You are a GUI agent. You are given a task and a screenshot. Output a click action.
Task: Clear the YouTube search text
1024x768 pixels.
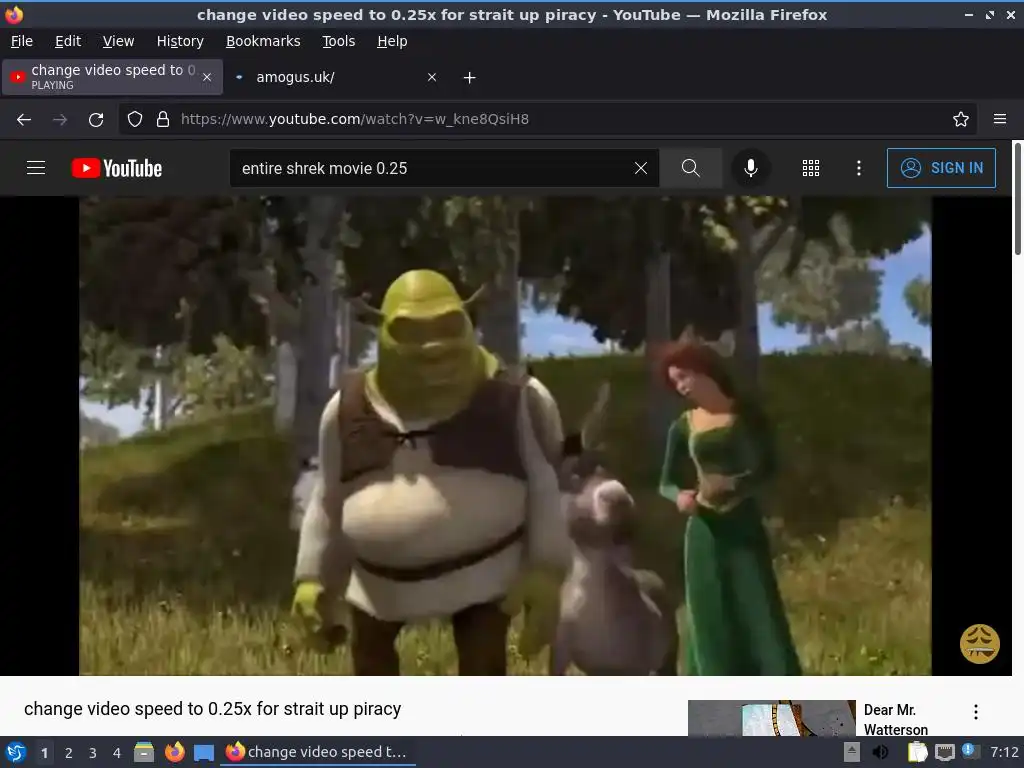click(x=641, y=168)
